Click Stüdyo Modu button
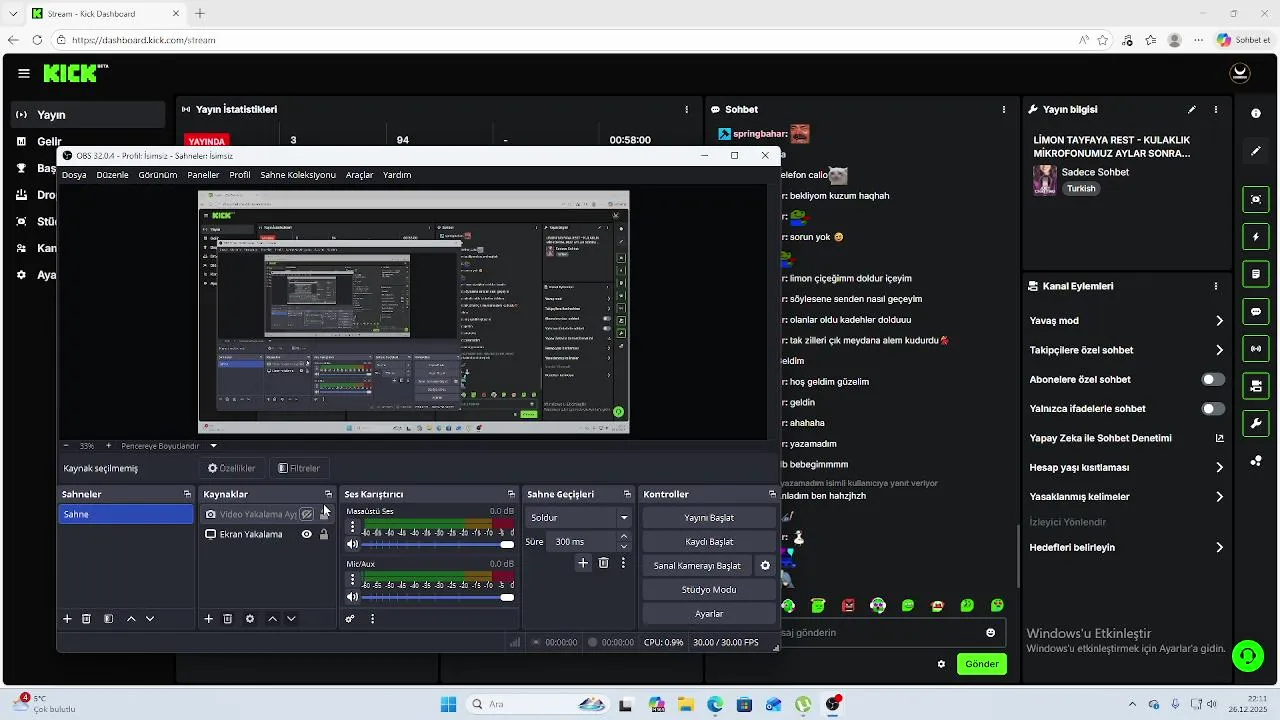The image size is (1280, 720). (709, 590)
